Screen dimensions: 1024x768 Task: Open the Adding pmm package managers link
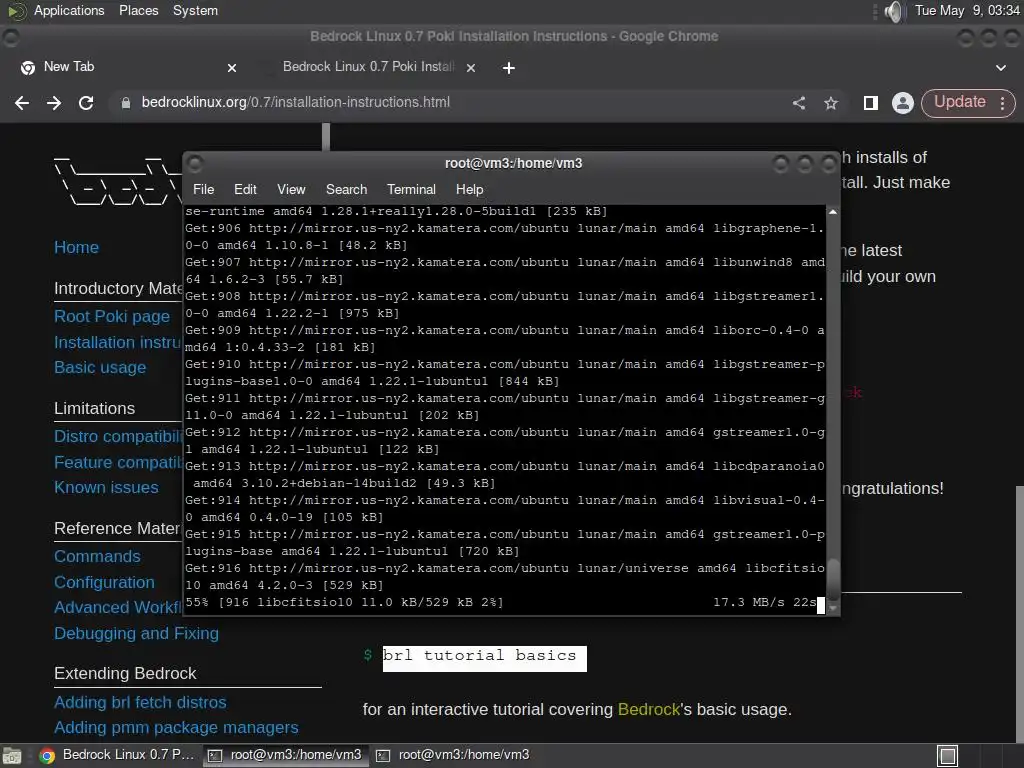click(x=176, y=728)
